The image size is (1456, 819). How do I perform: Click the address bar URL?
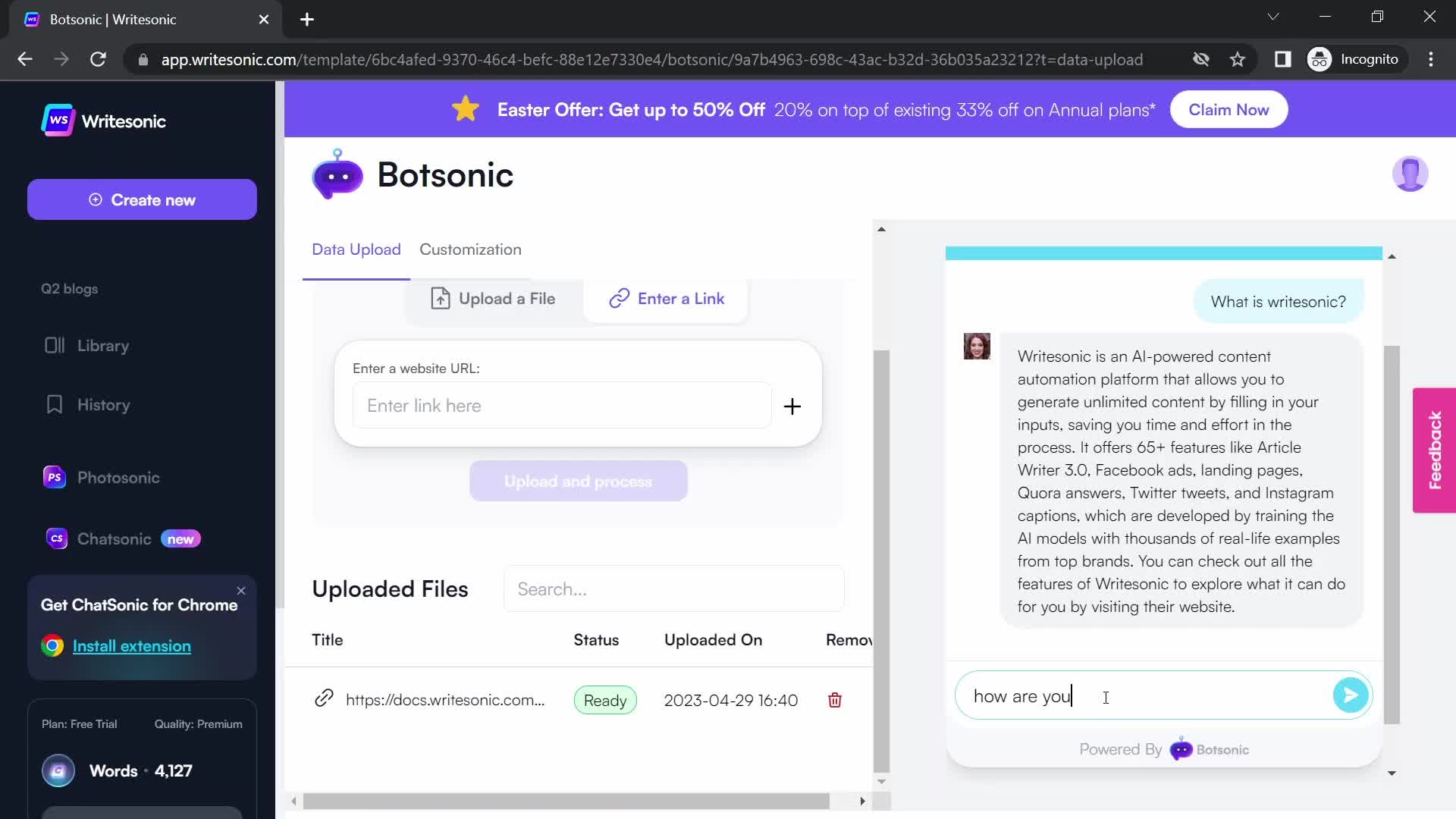pyautogui.click(x=651, y=60)
